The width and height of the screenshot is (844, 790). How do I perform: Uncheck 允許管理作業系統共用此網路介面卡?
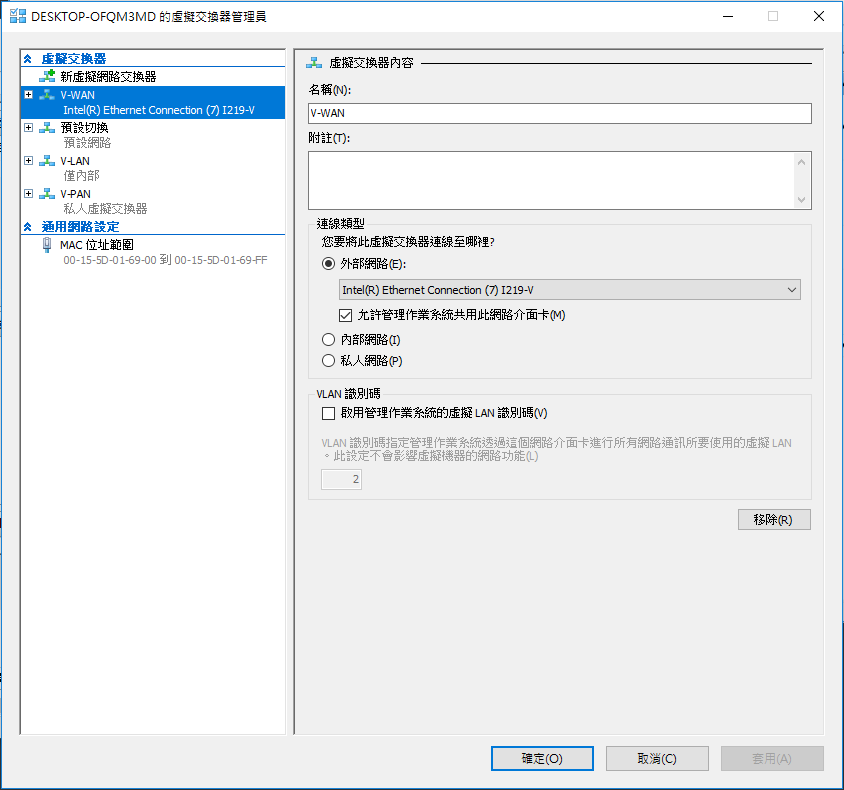346,315
